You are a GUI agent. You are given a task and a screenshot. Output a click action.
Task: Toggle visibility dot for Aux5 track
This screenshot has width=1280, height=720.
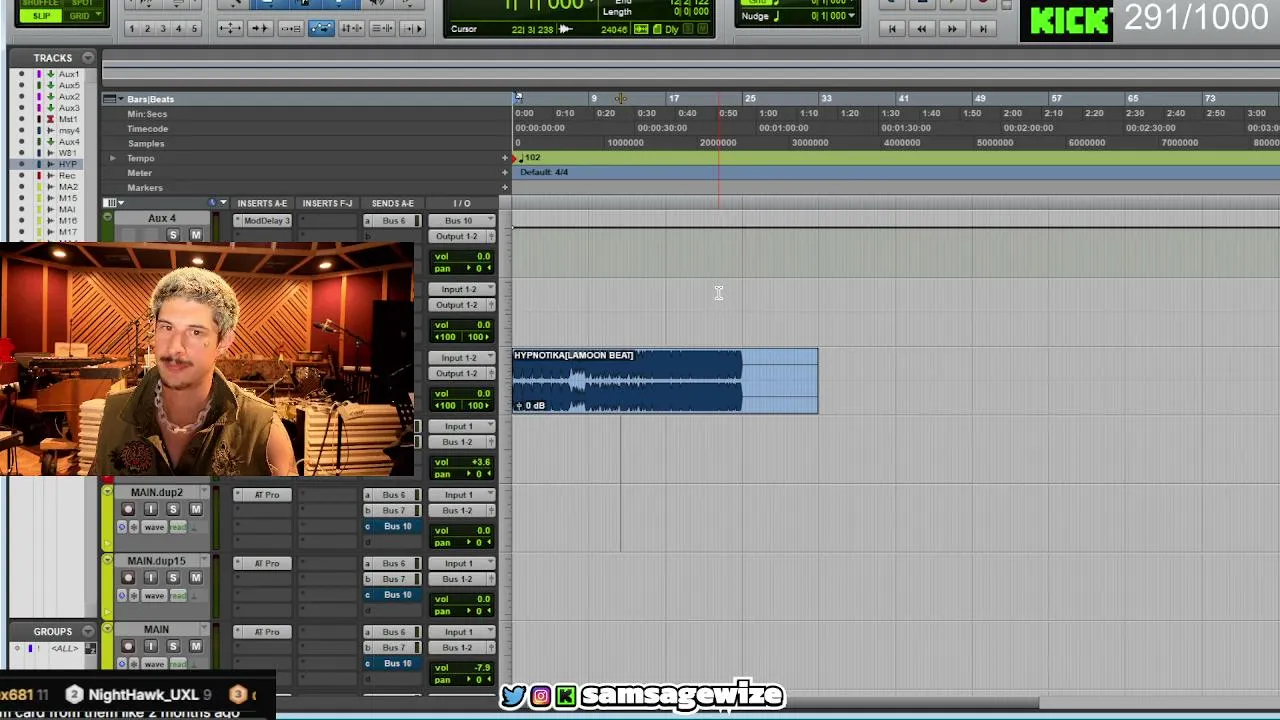(22, 85)
